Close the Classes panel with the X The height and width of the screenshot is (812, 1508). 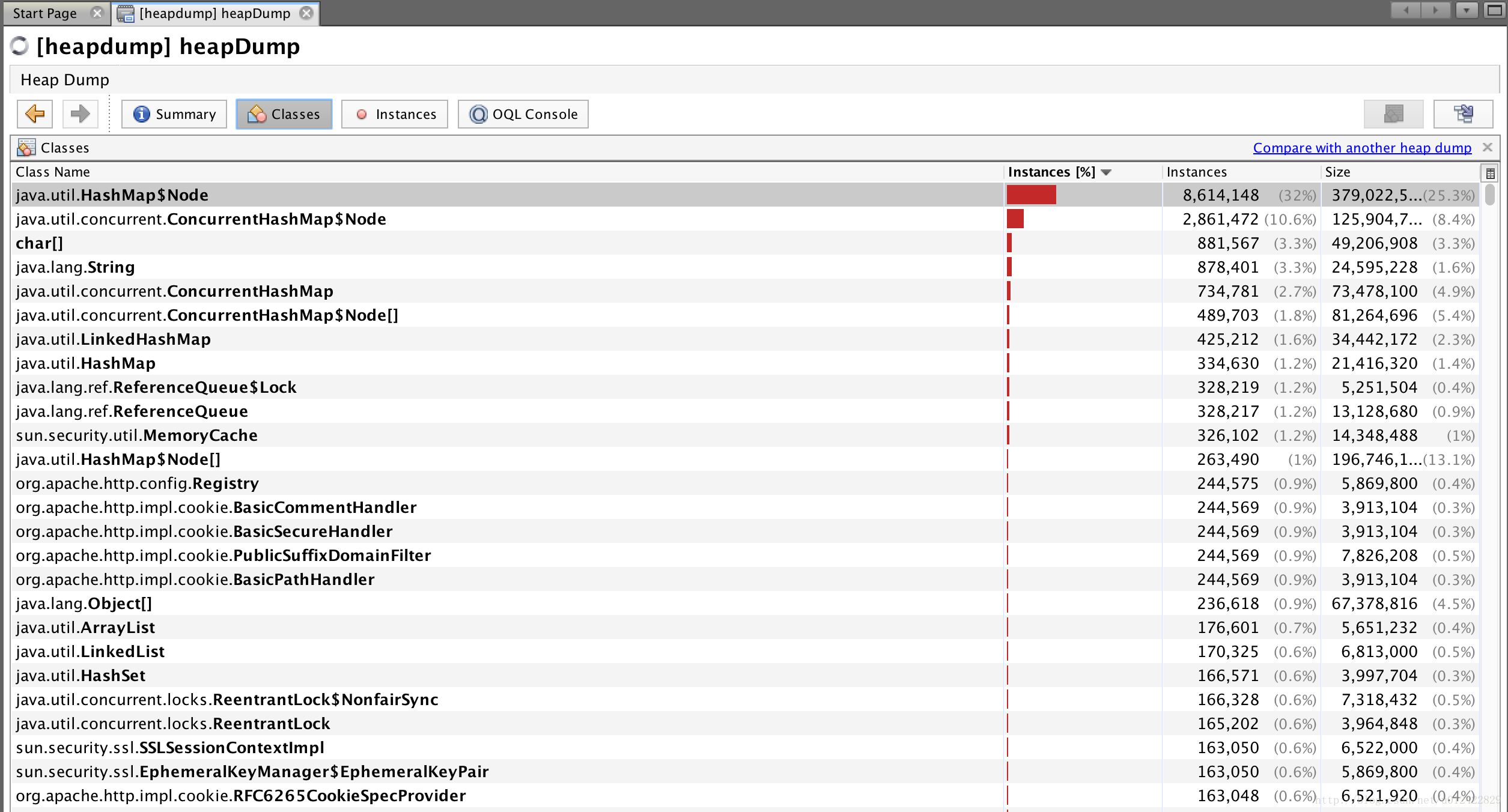[x=1488, y=147]
